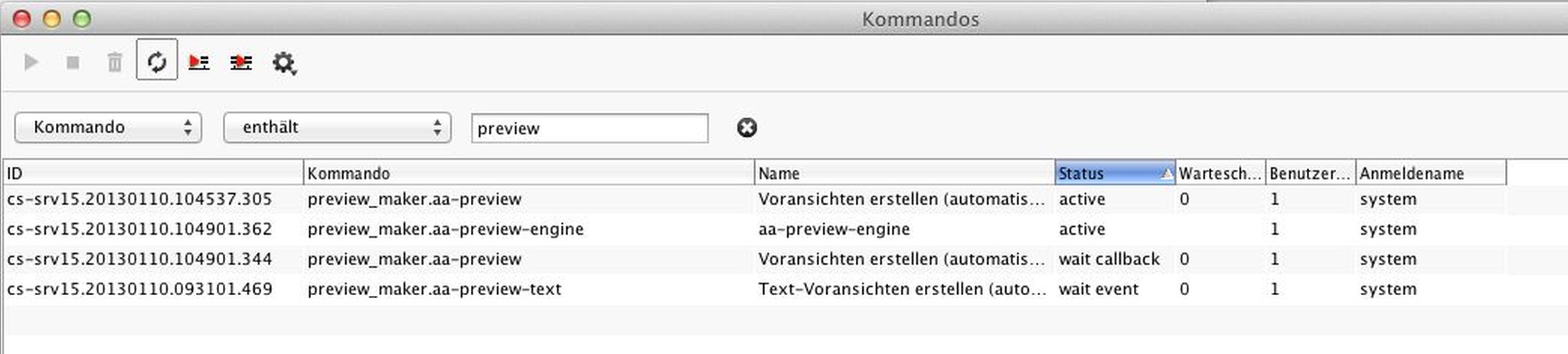Clear the filter with the X icon
The width and height of the screenshot is (1568, 354).
pos(746,128)
